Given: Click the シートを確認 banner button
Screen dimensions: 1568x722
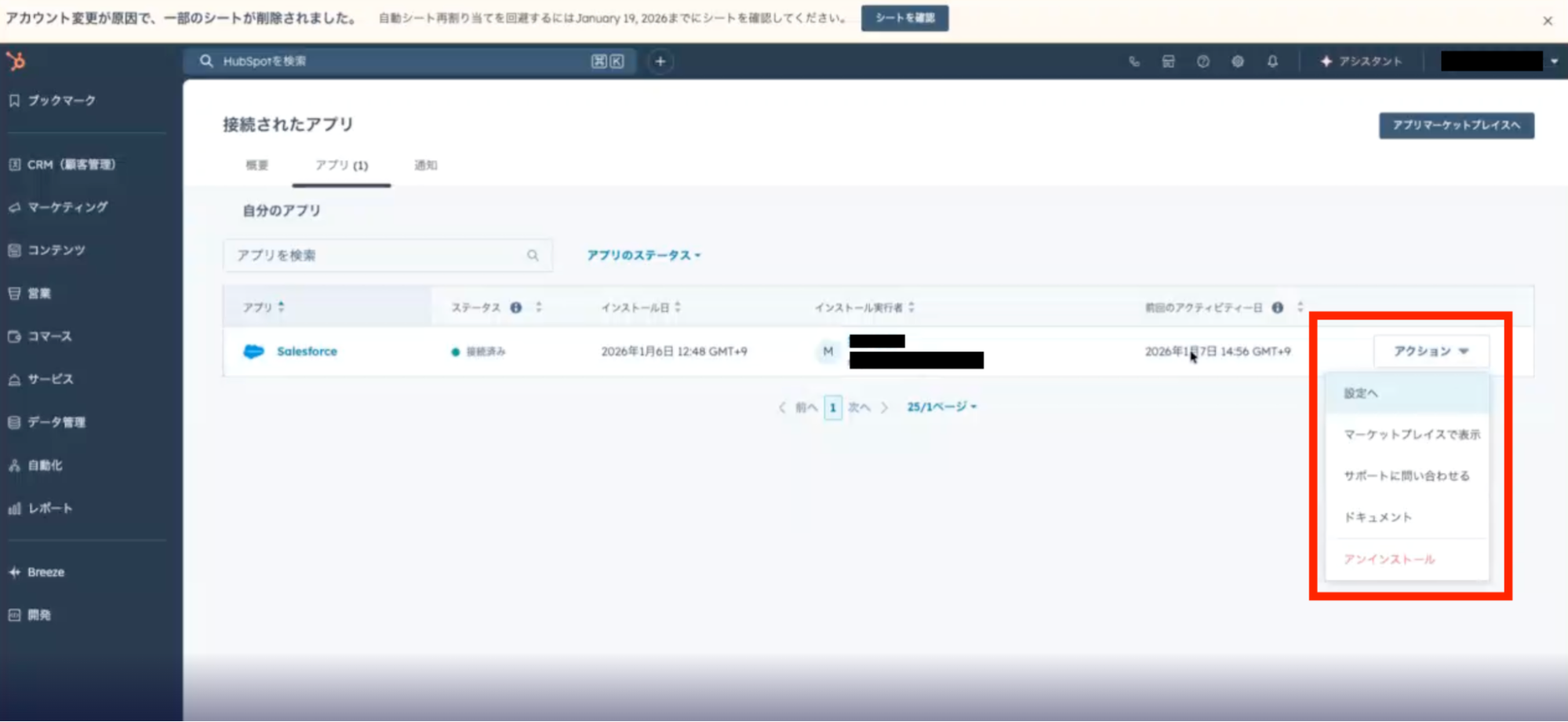Looking at the screenshot, I should (904, 18).
